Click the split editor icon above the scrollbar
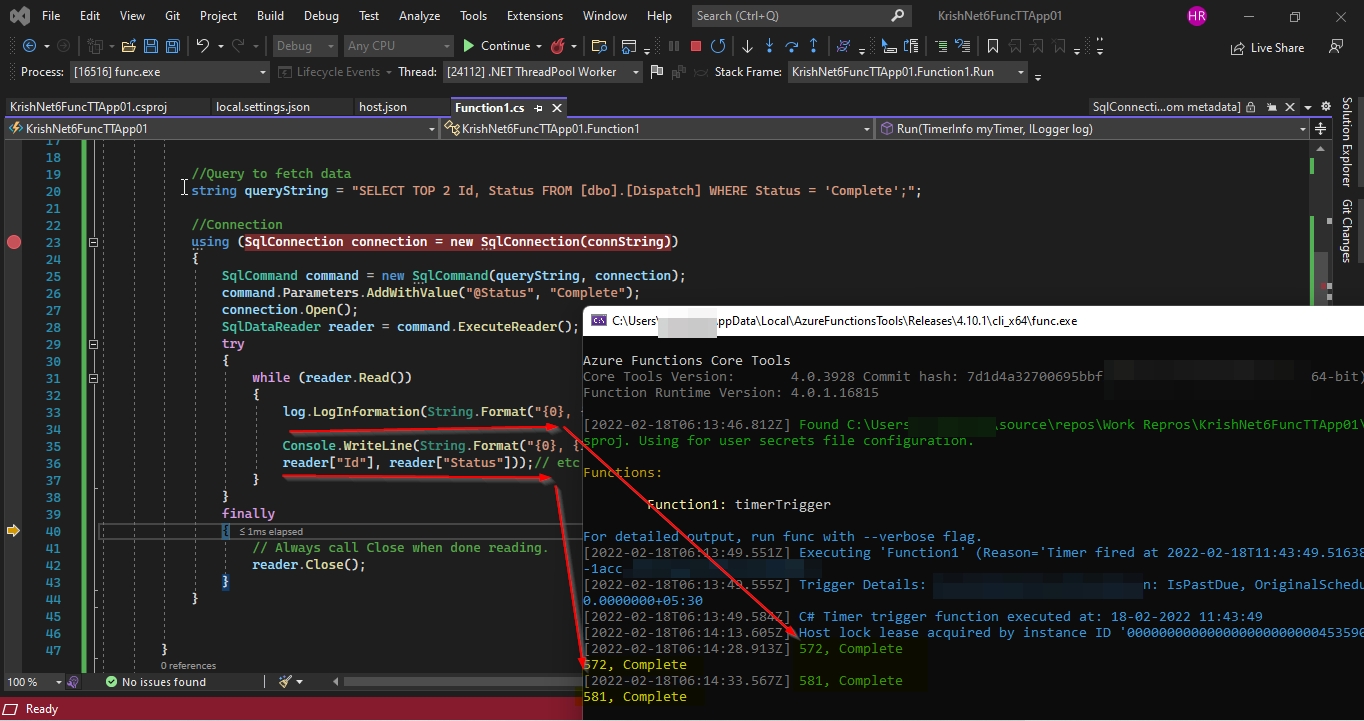 point(1320,129)
